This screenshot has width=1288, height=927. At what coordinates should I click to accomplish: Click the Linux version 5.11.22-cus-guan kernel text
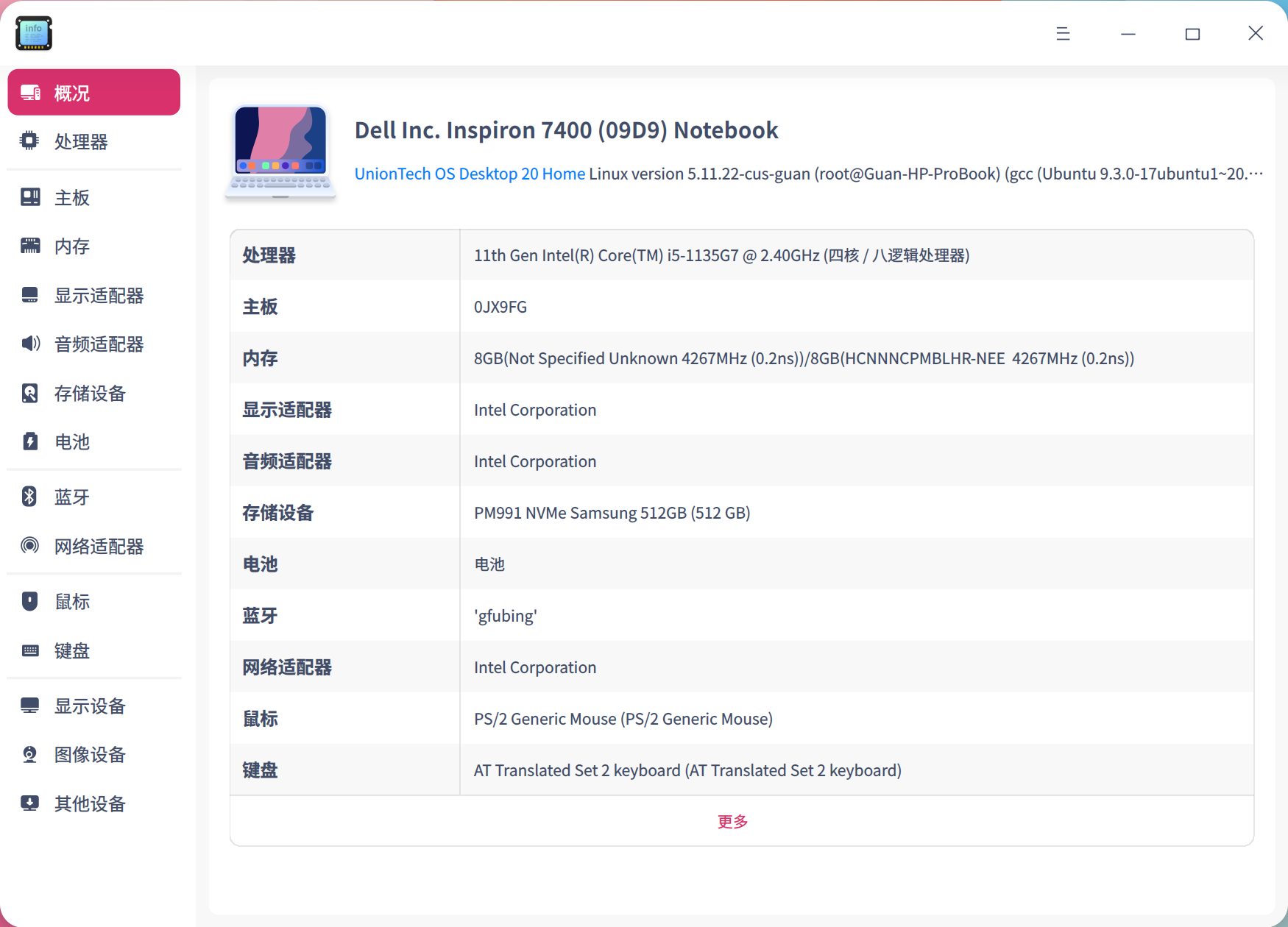coord(926,174)
